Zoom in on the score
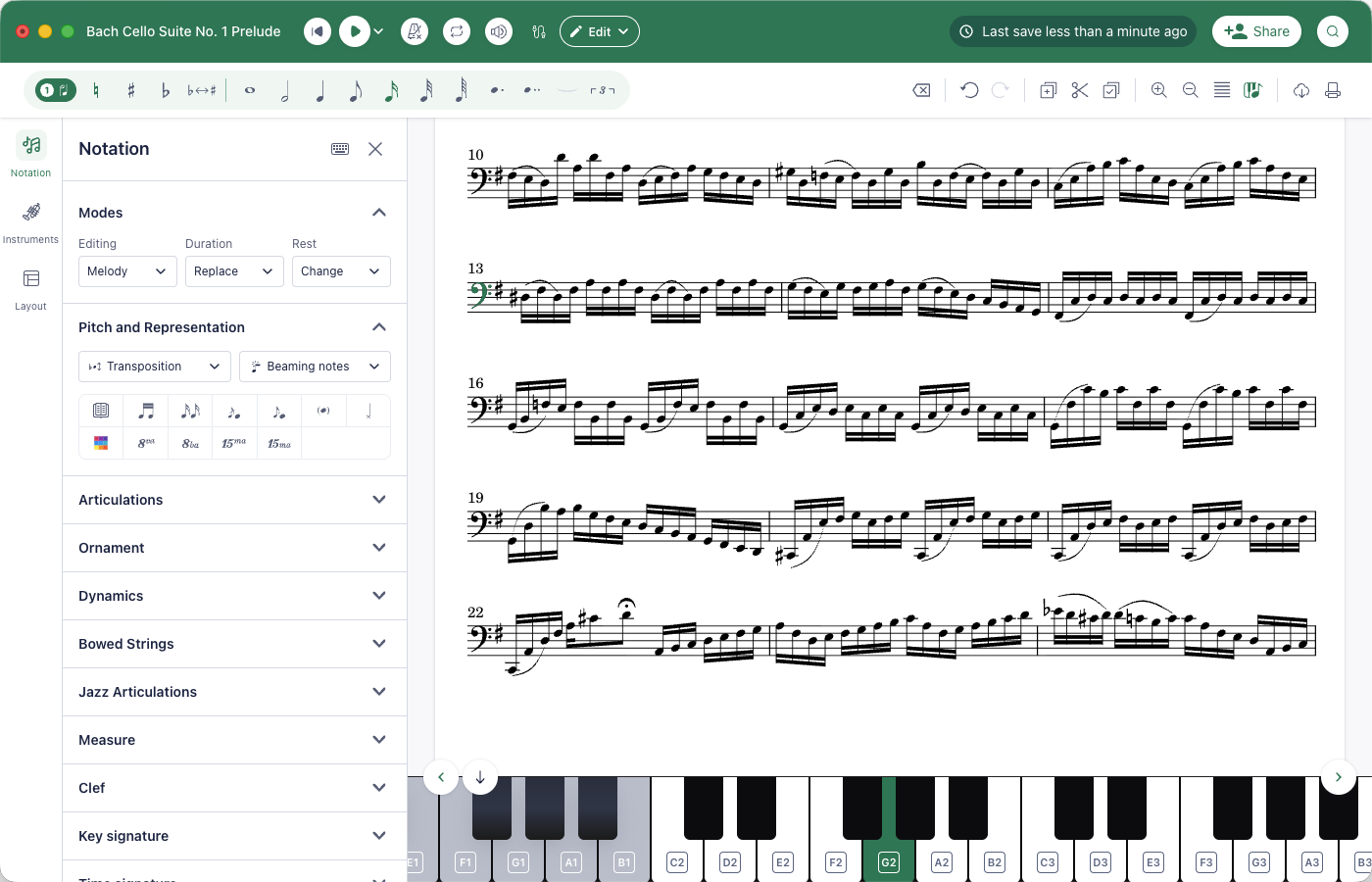 [1158, 90]
